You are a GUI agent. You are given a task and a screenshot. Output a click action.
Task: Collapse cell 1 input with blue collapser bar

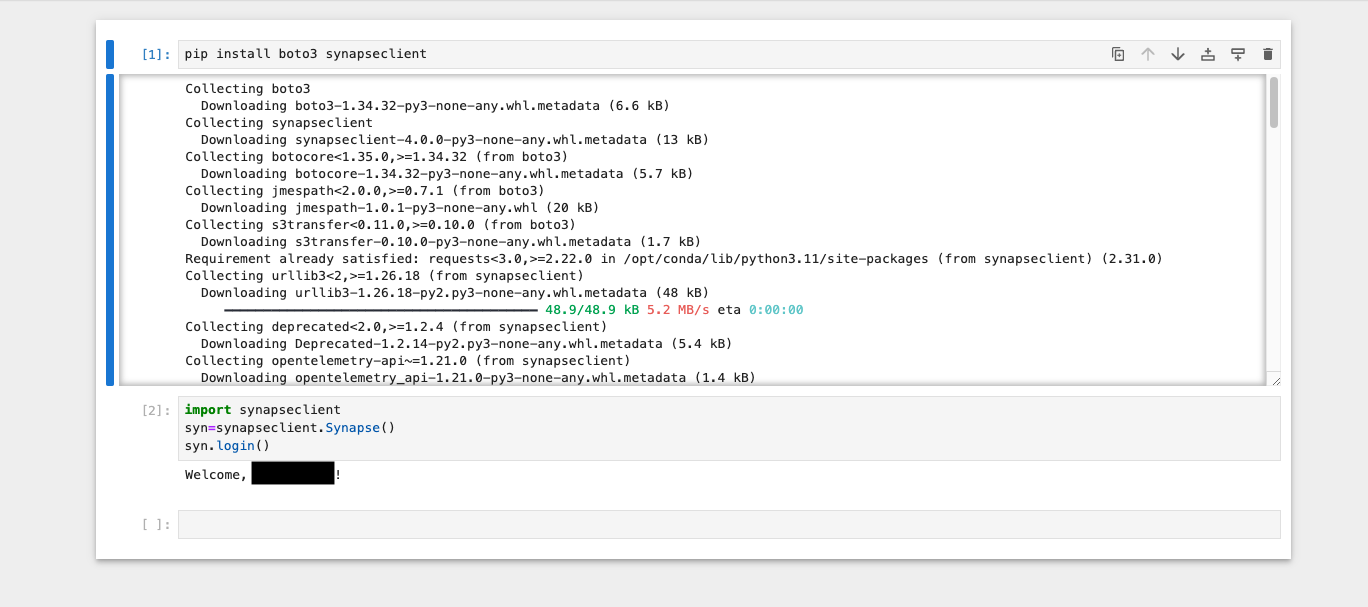click(x=110, y=54)
